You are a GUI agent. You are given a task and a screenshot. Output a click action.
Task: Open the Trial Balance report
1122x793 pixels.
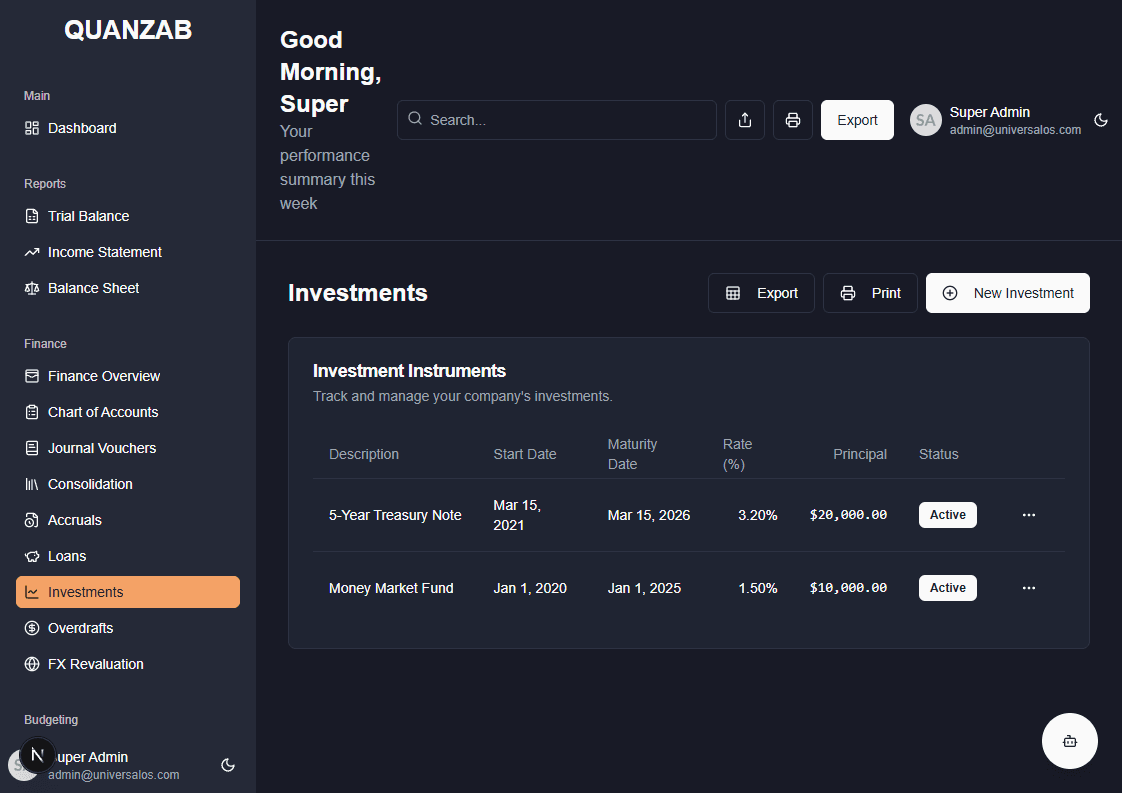[128, 216]
